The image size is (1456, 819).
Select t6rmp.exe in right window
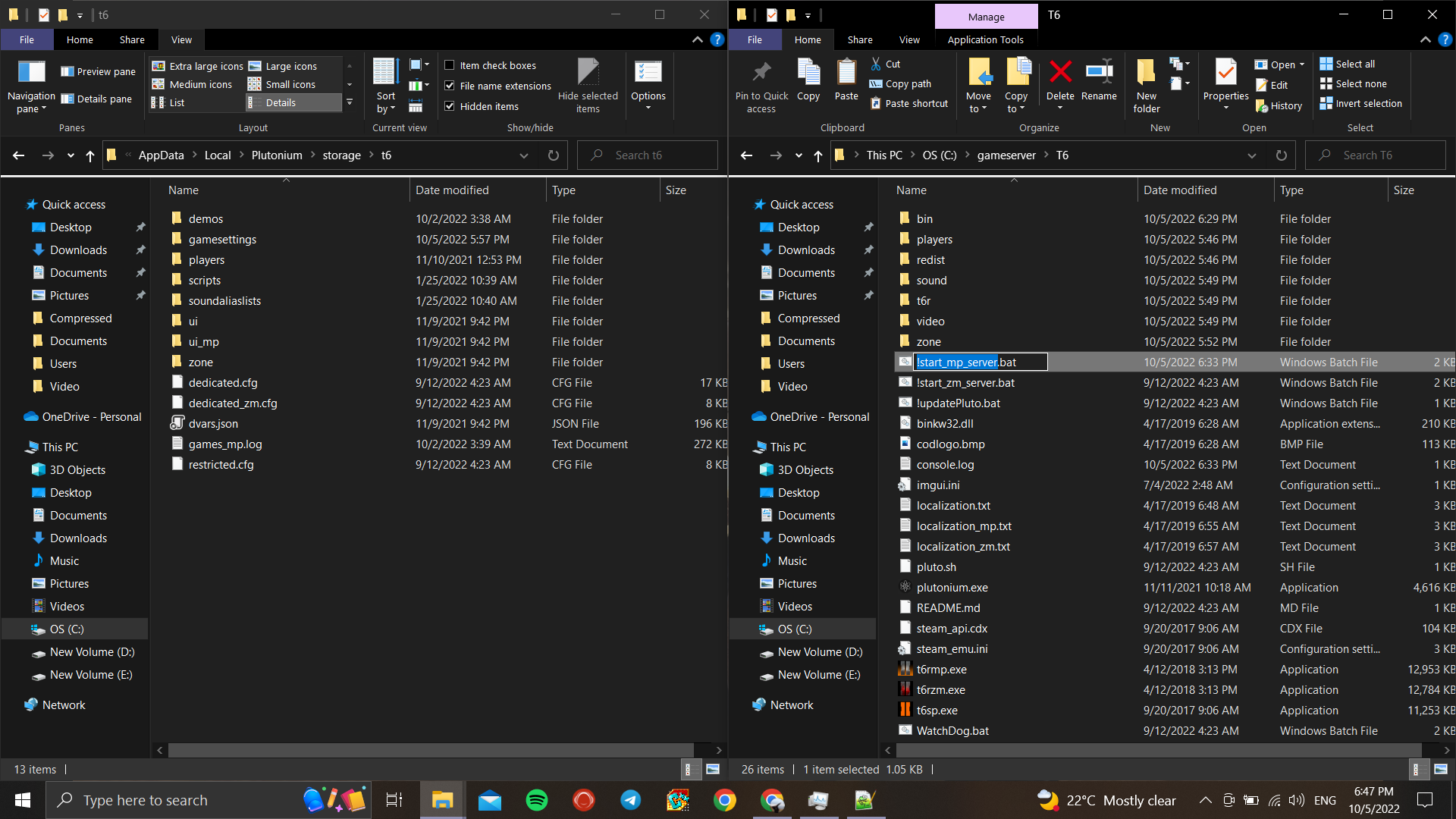[941, 670]
